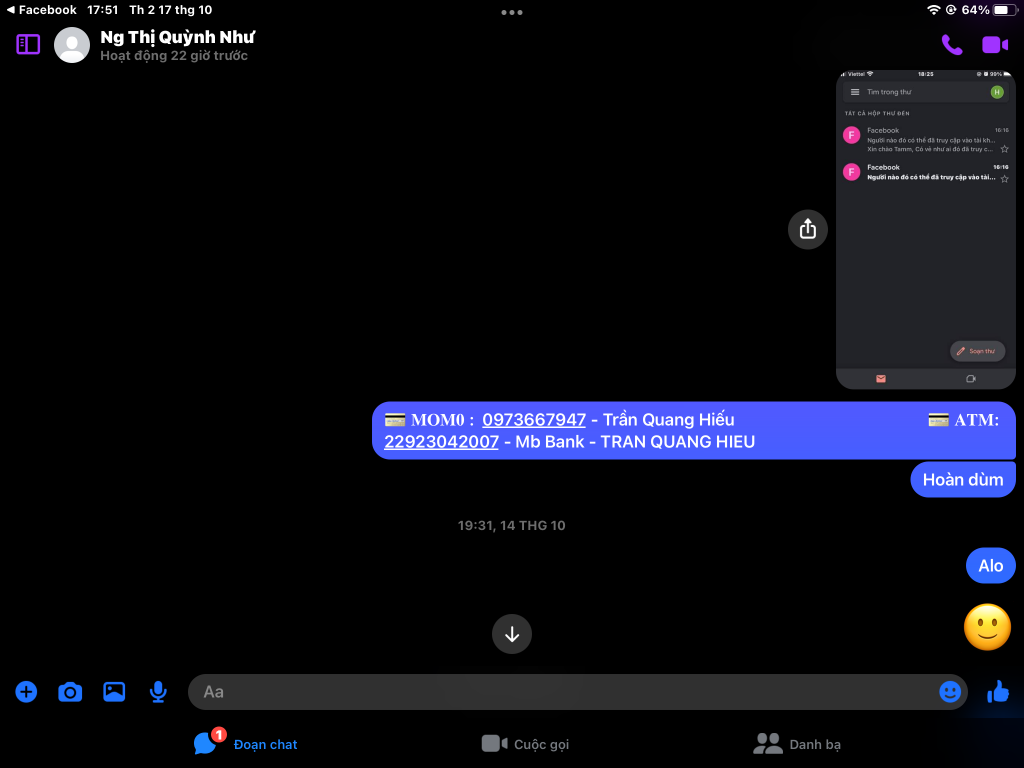Open more options with plus icon
The width and height of the screenshot is (1024, 768).
pos(26,692)
